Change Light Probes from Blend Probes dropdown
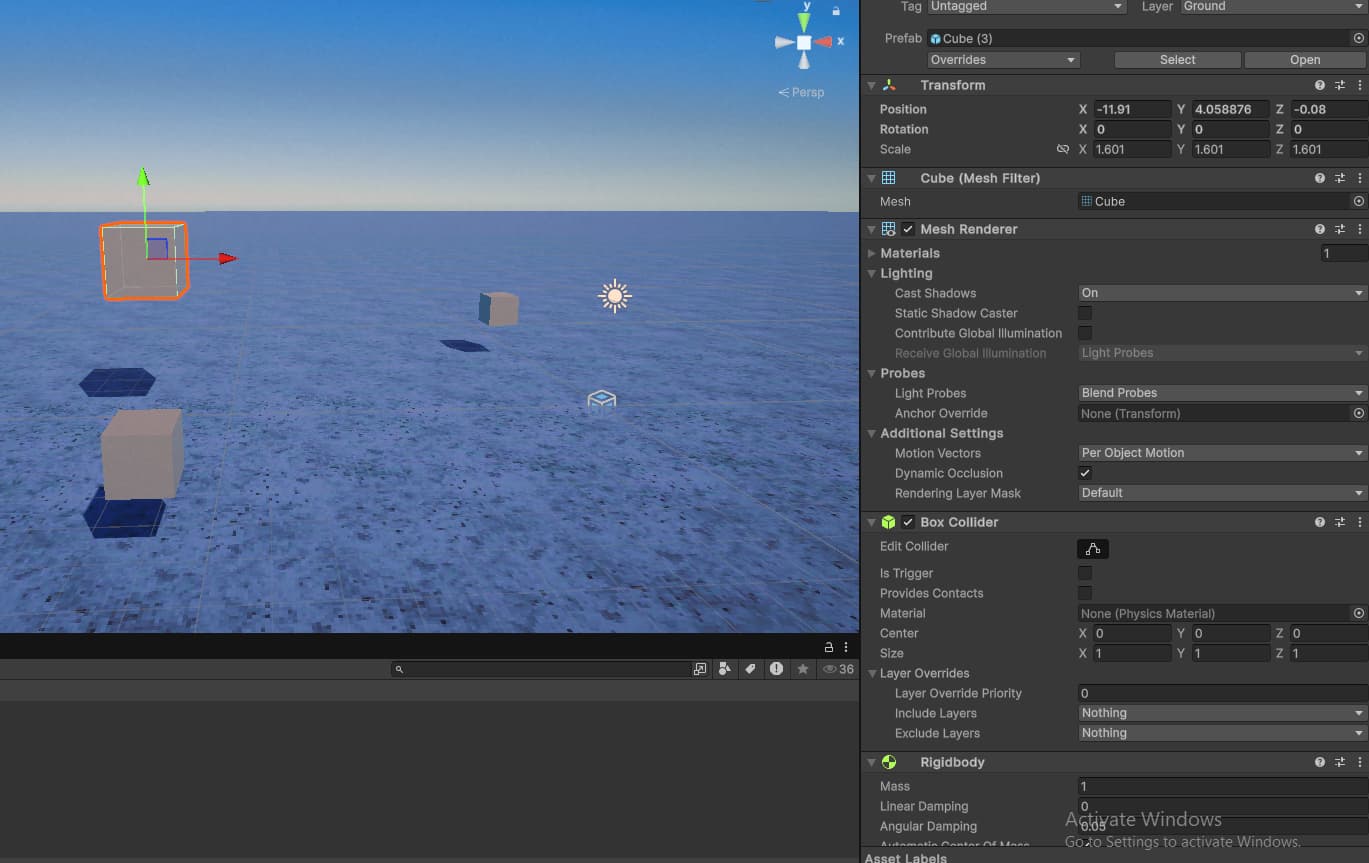This screenshot has width=1369, height=863. point(1220,392)
